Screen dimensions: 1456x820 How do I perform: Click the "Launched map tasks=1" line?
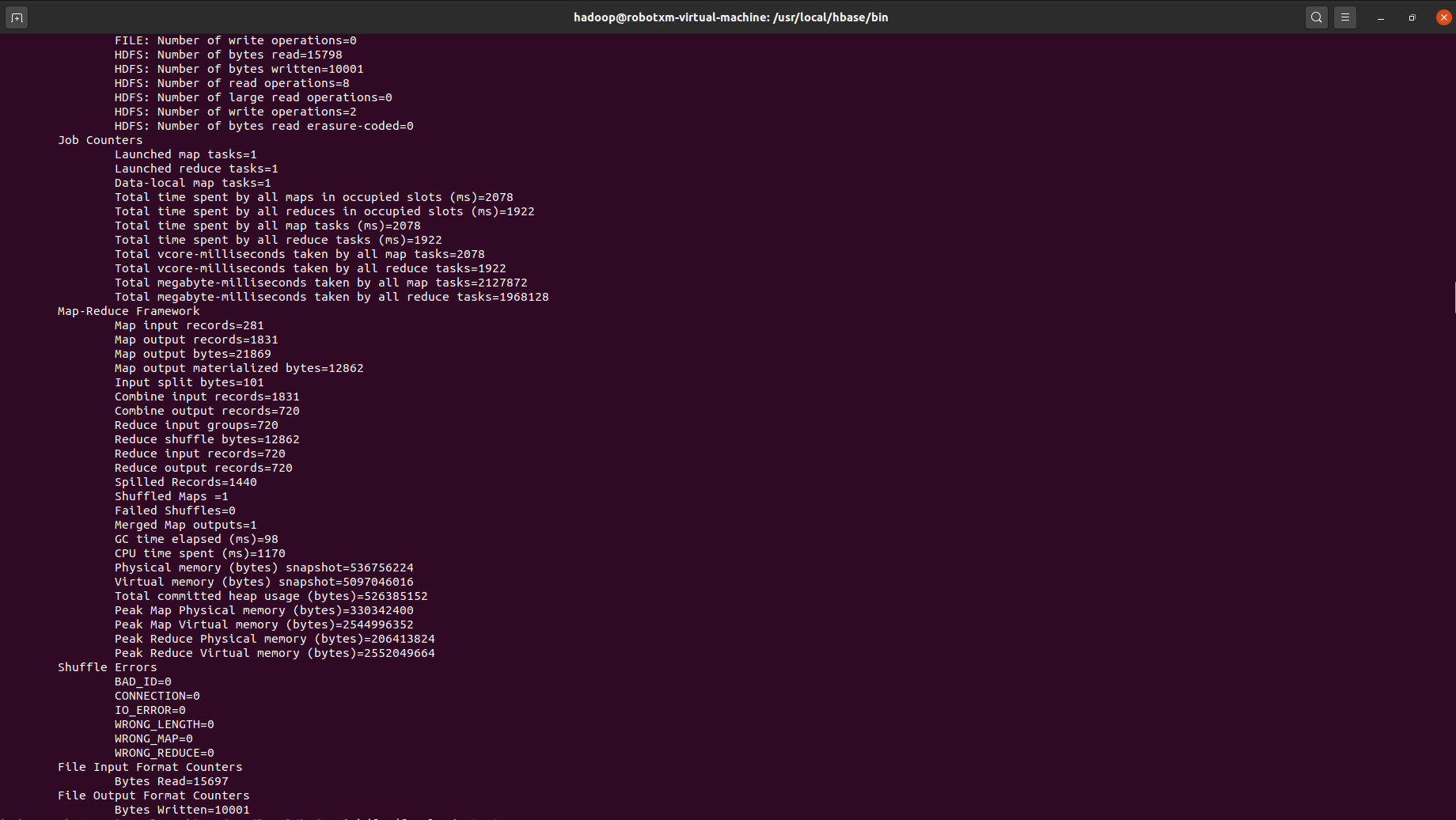coord(185,154)
